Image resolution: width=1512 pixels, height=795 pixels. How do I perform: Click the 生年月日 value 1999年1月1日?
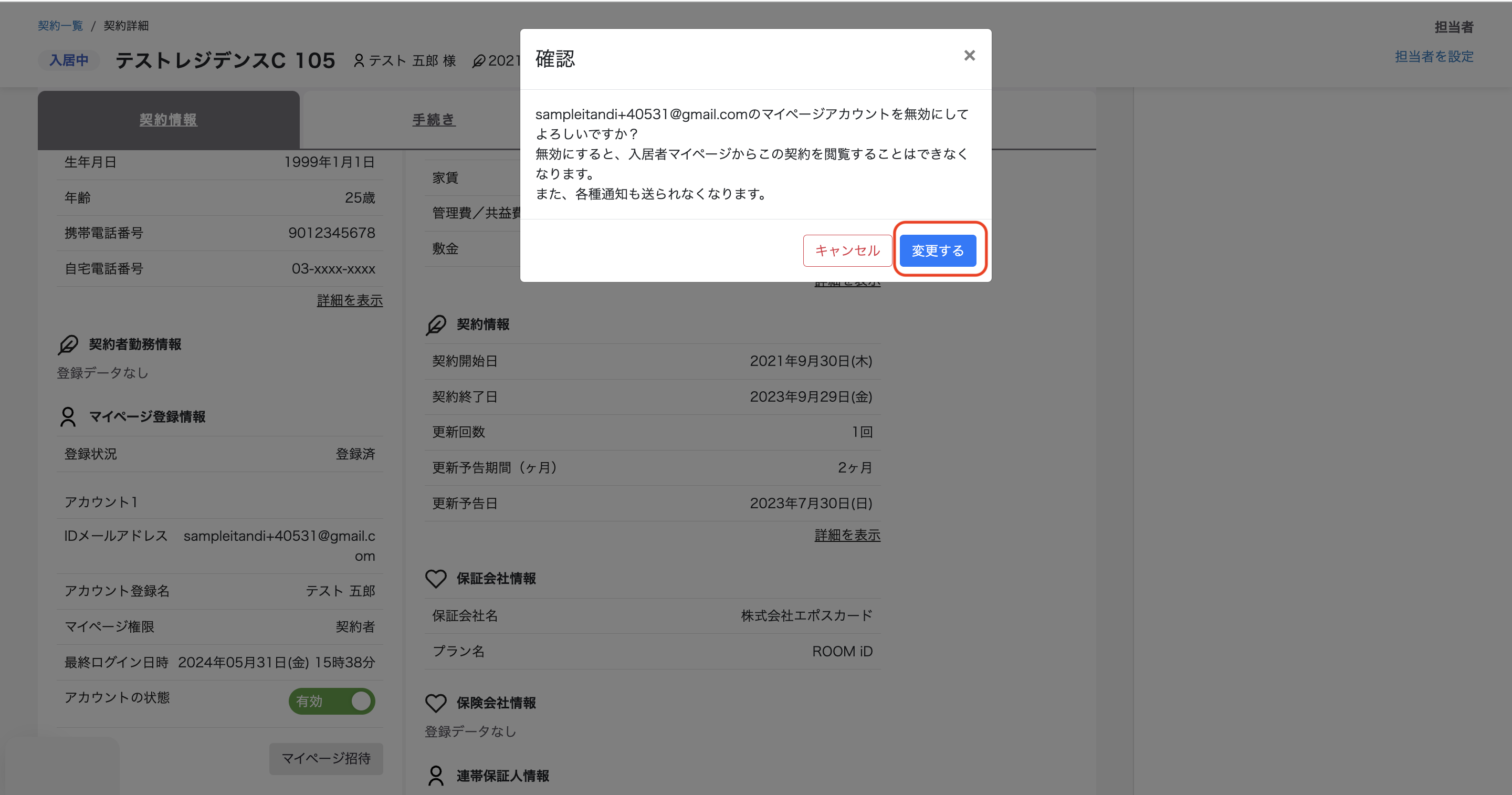tap(329, 162)
